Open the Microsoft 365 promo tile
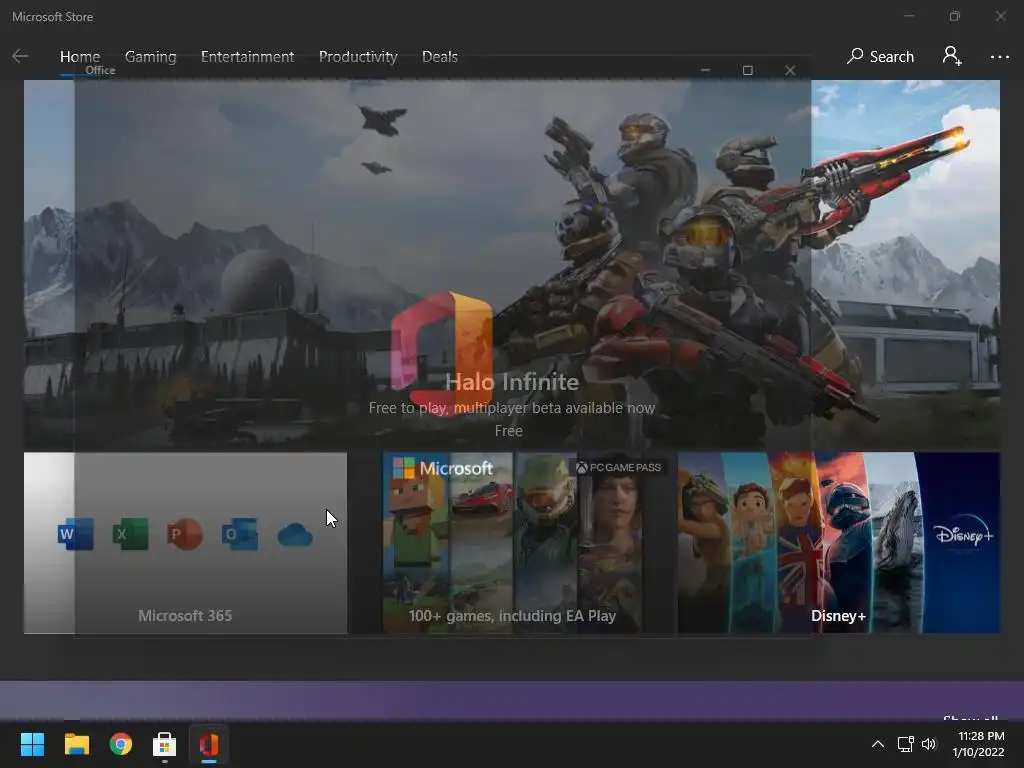The width and height of the screenshot is (1024, 768). tap(185, 543)
